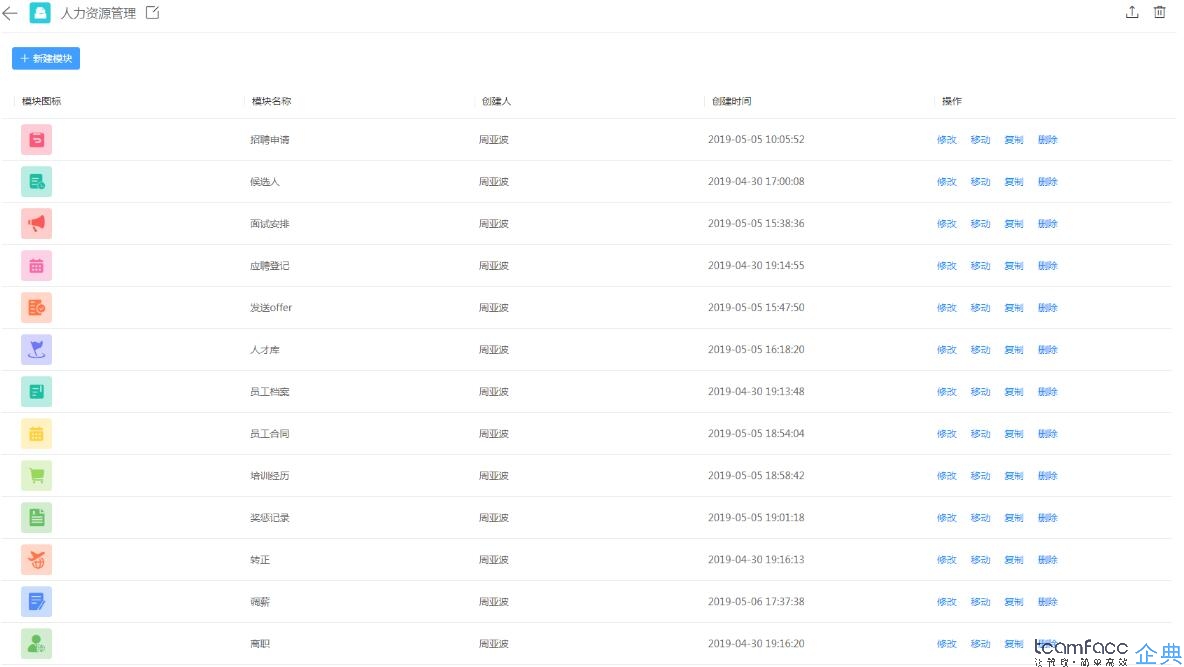Click the 人力资源管理 title text
The image size is (1184, 667).
(x=98, y=14)
